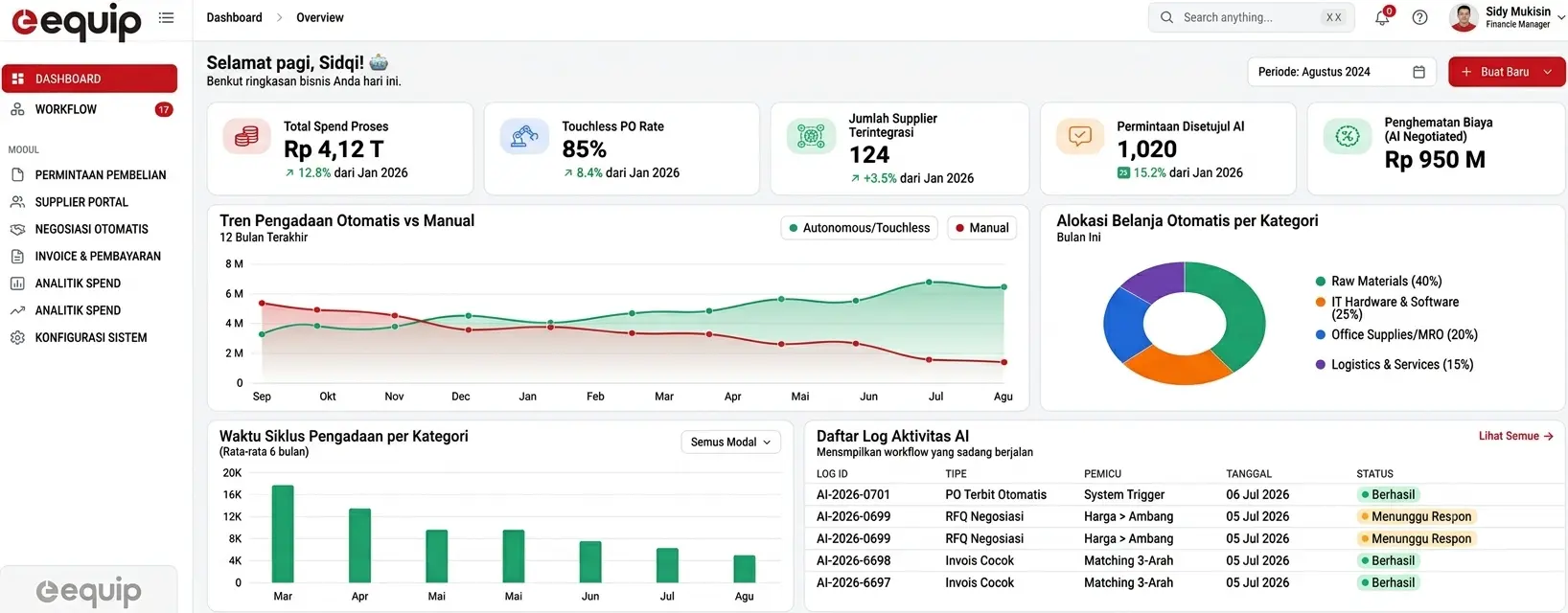Screen dimensions: 1568x613
Task: Toggle the sidebar collapse menu icon
Action: tap(166, 17)
